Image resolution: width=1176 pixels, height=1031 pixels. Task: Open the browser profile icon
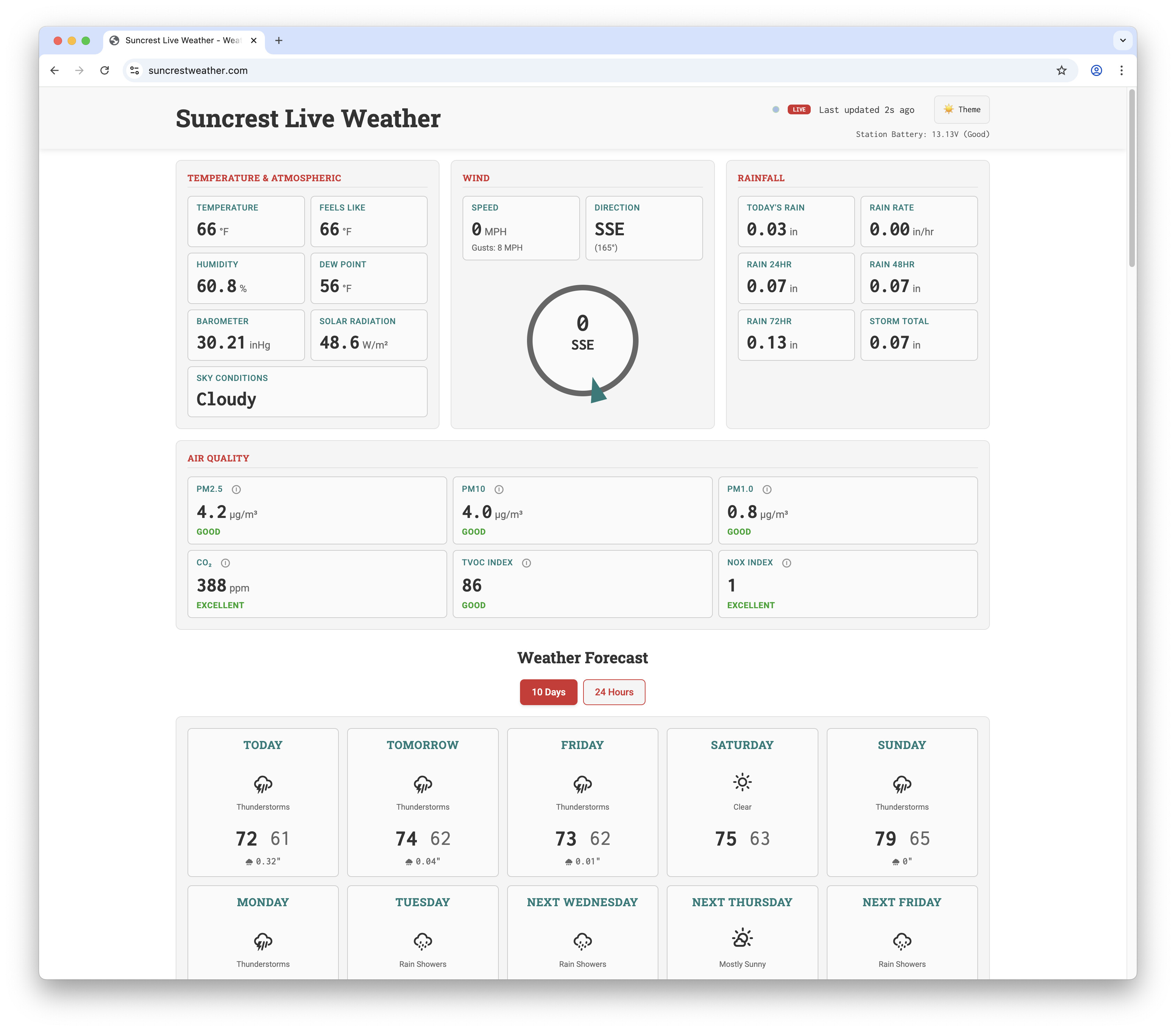coord(1096,70)
